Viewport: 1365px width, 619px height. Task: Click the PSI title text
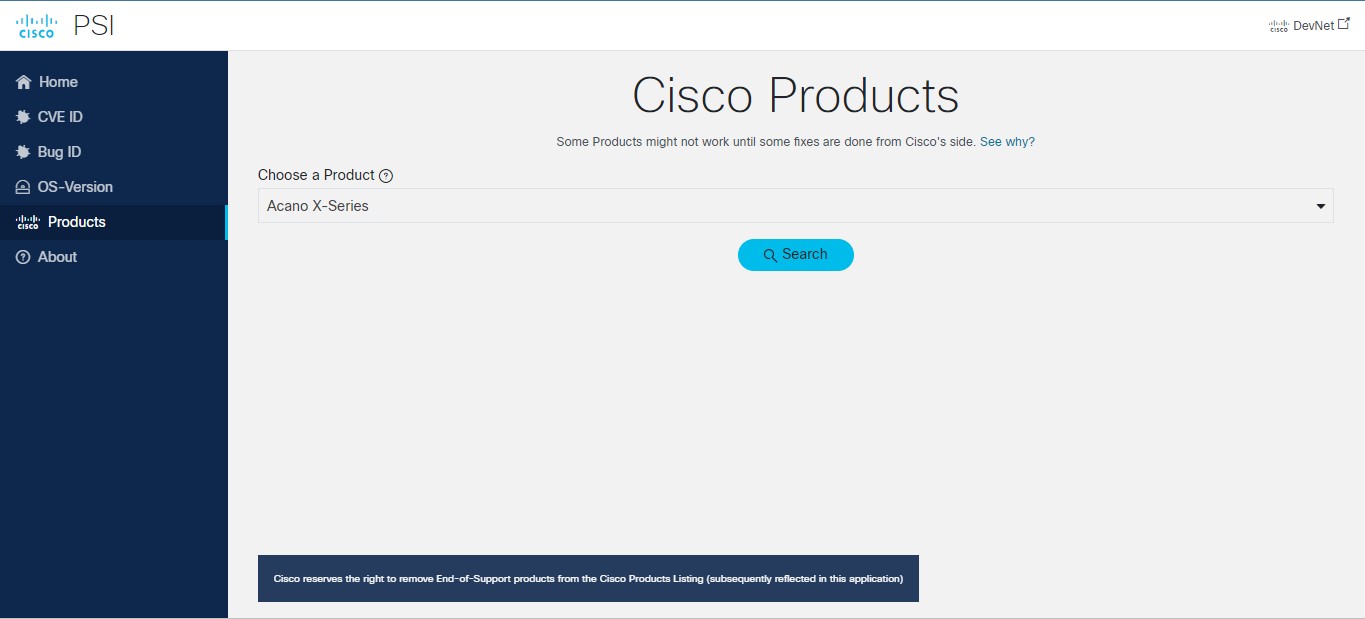94,26
